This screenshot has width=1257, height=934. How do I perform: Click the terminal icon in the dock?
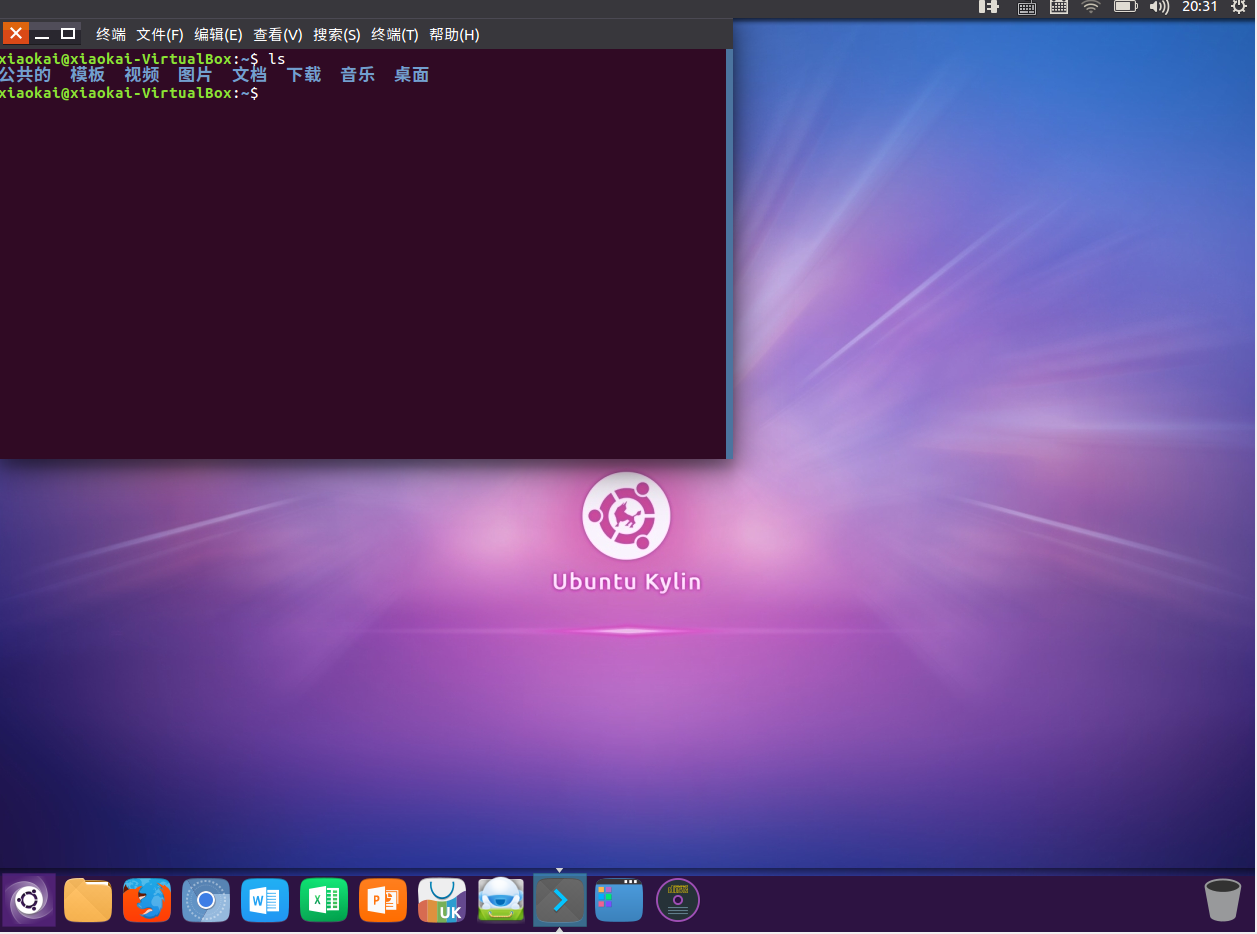(560, 900)
